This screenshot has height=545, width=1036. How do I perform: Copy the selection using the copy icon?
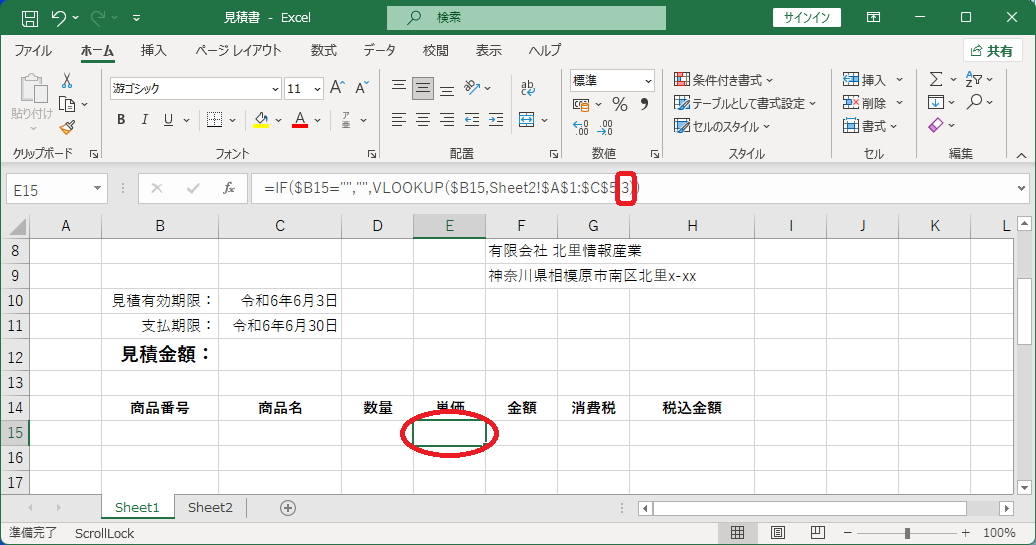pos(67,104)
